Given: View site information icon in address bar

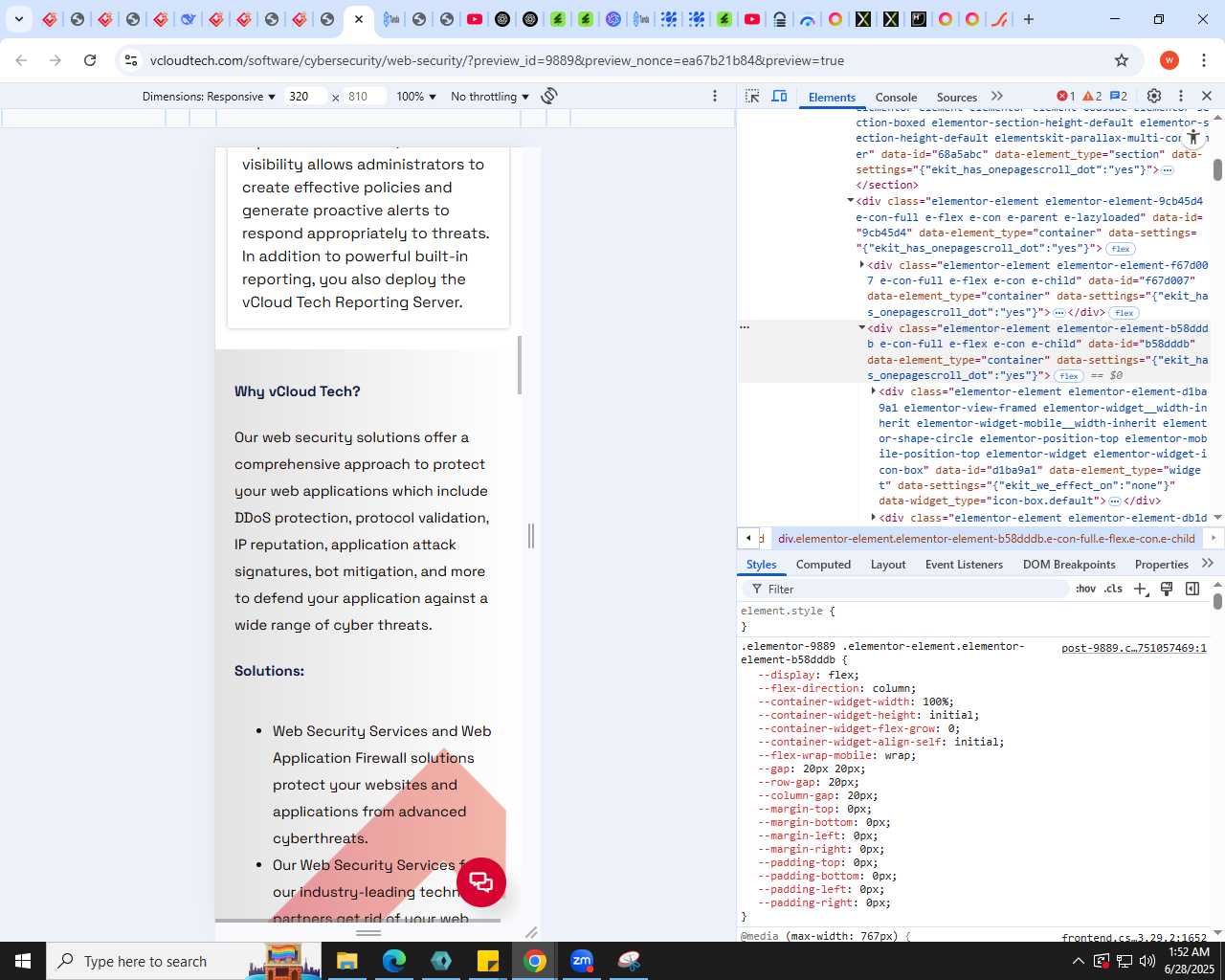Looking at the screenshot, I should tap(131, 60).
